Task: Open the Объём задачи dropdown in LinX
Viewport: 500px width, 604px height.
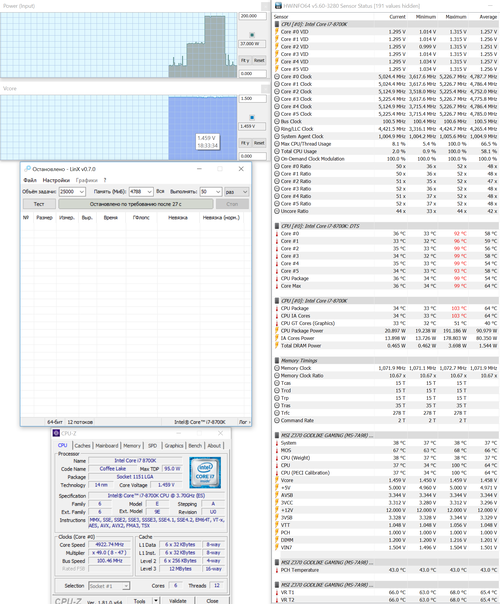Action: (x=82, y=191)
